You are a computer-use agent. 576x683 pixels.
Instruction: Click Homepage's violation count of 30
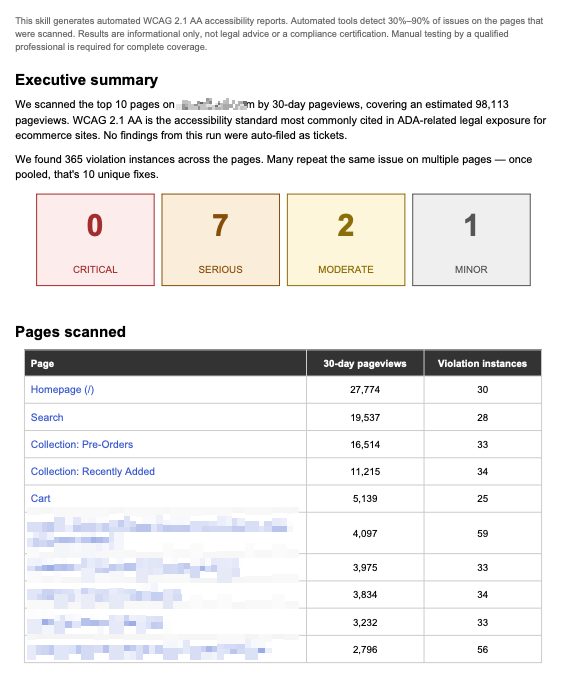pos(483,389)
